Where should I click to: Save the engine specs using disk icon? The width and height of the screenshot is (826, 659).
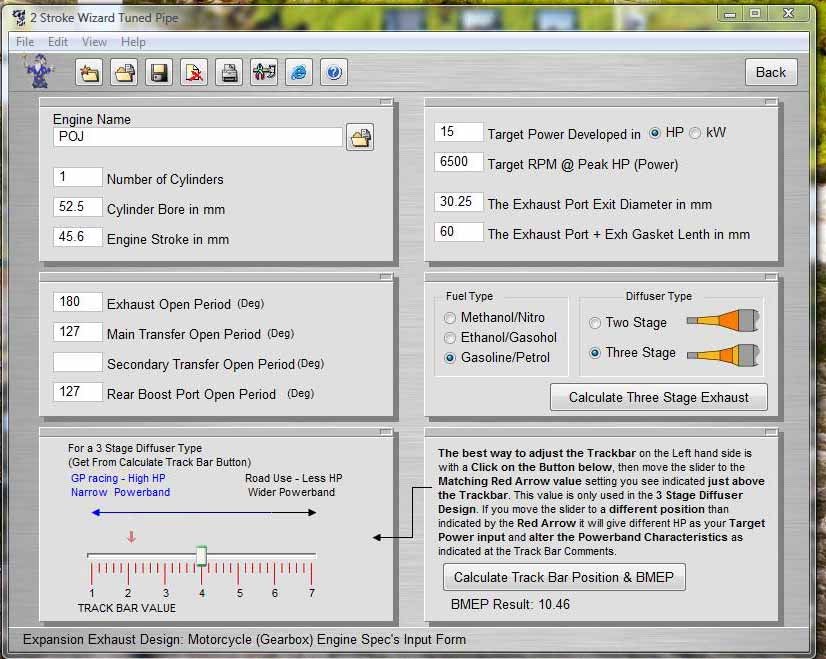[x=158, y=72]
